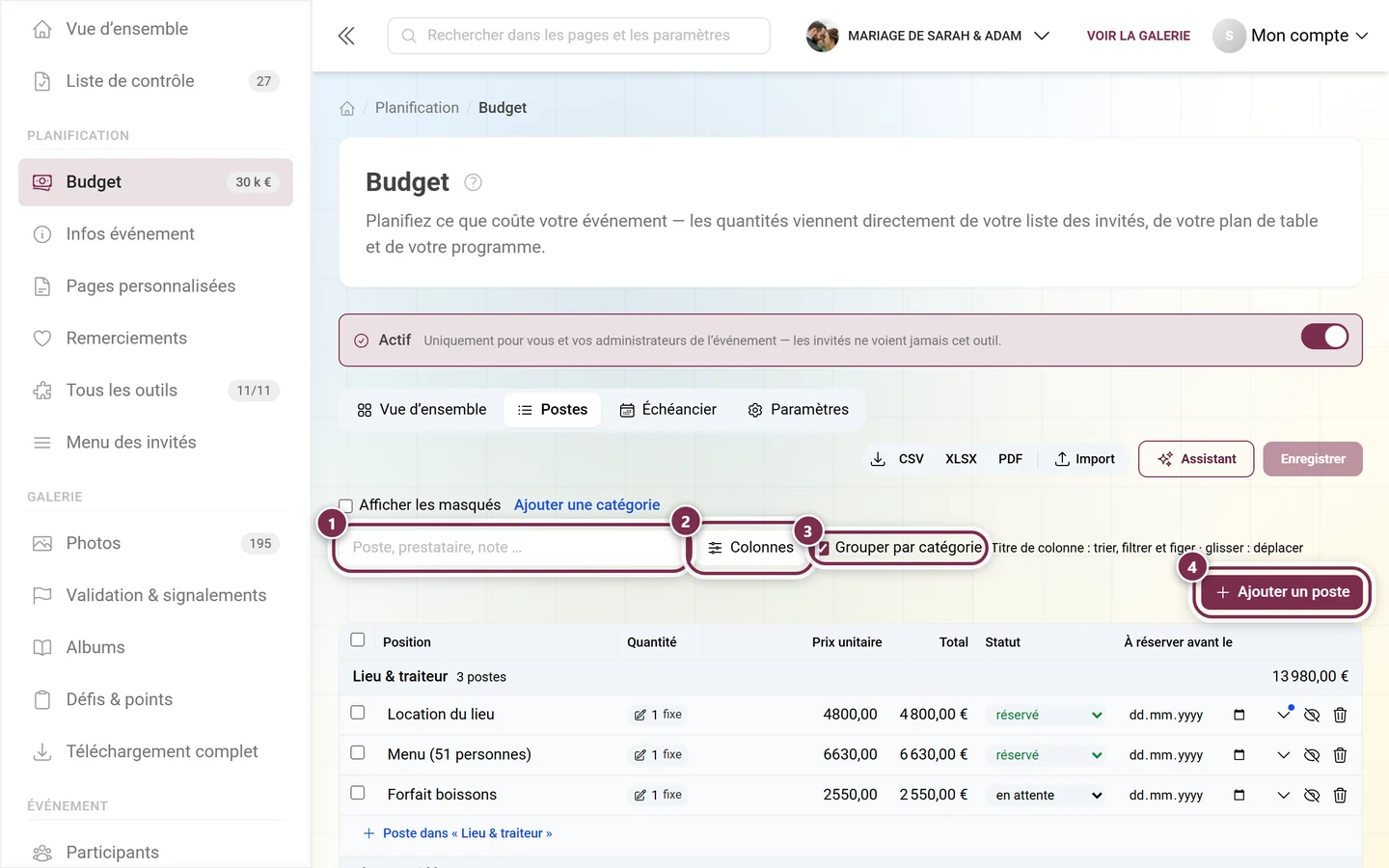Collapse the sidebar with double-chevron icon

coord(346,36)
